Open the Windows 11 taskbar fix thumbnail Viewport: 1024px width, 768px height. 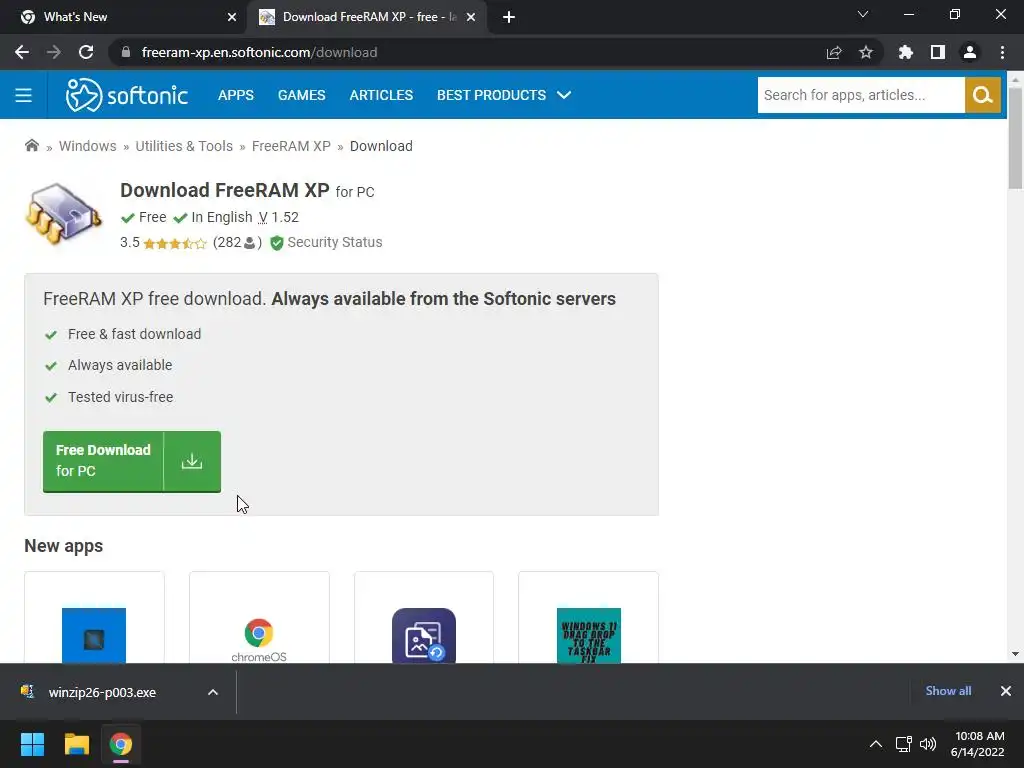(x=588, y=635)
